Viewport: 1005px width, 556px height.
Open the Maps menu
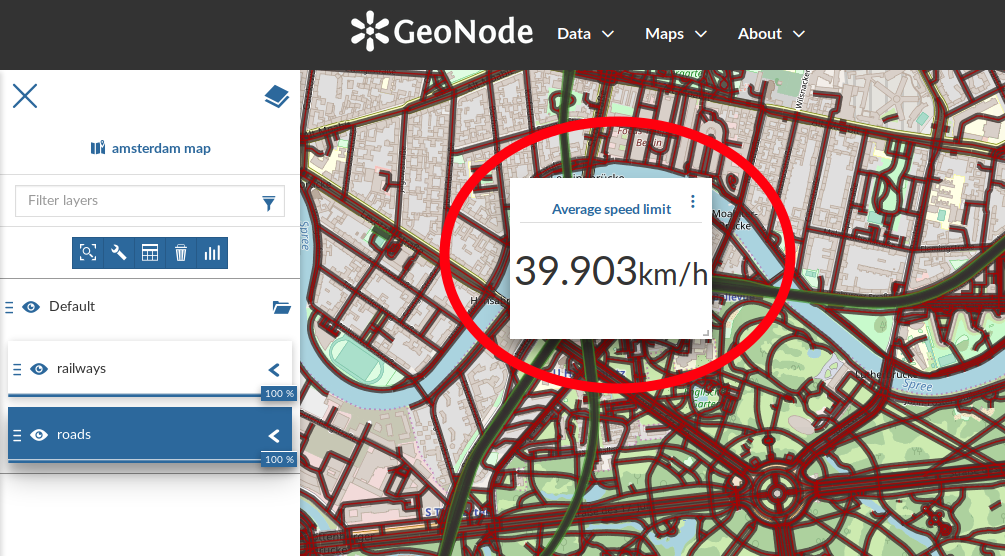pos(676,34)
